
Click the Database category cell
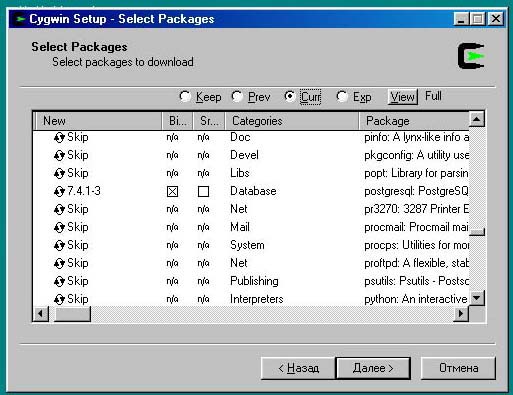(253, 191)
